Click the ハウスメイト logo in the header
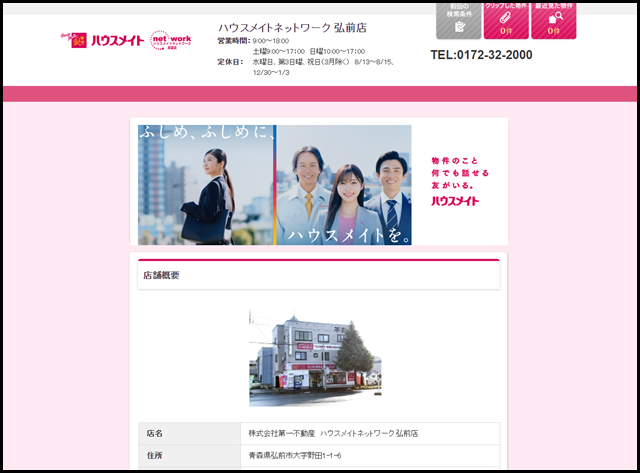 coord(102,40)
